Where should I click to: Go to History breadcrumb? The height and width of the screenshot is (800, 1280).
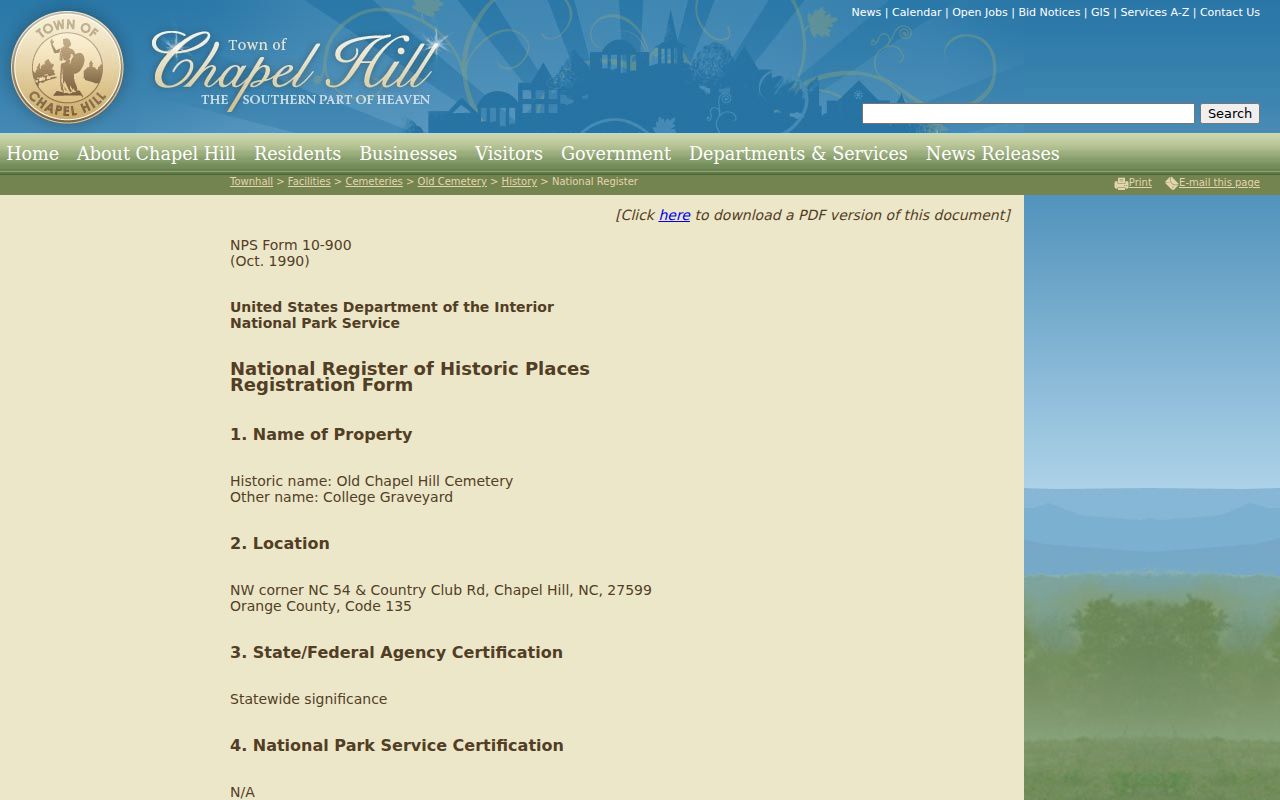(x=519, y=182)
